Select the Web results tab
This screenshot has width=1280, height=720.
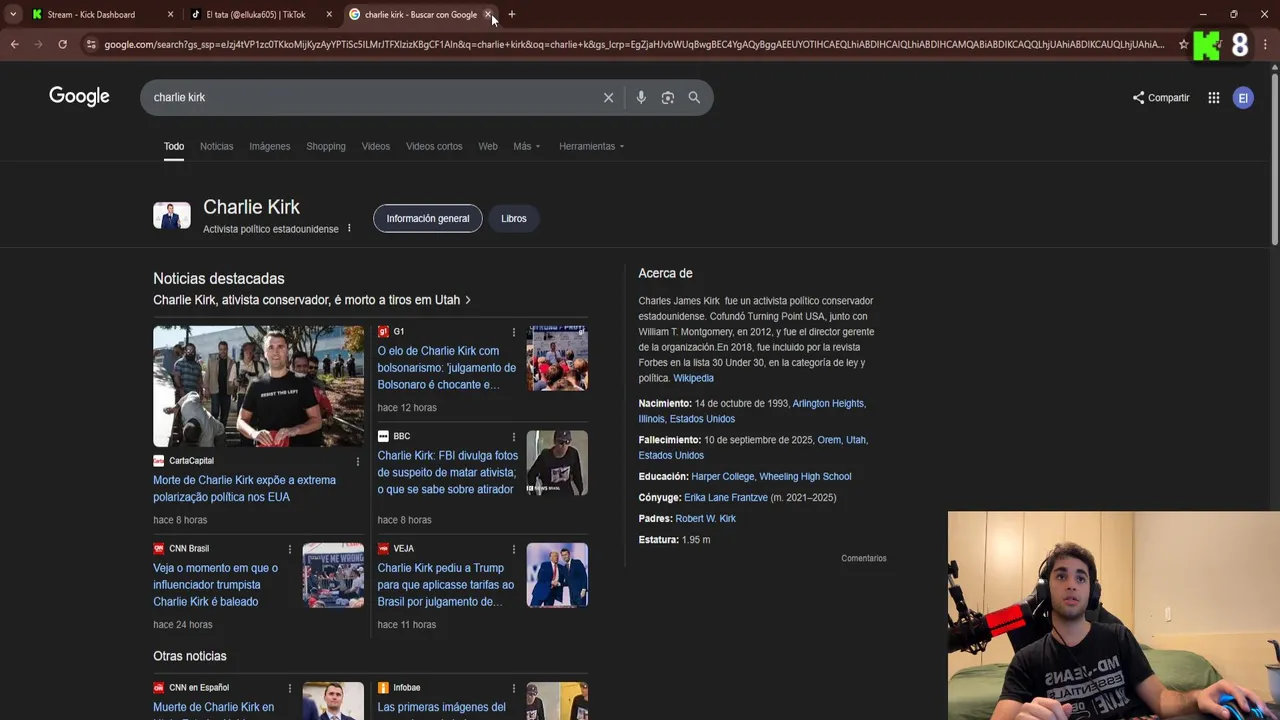[x=488, y=146]
